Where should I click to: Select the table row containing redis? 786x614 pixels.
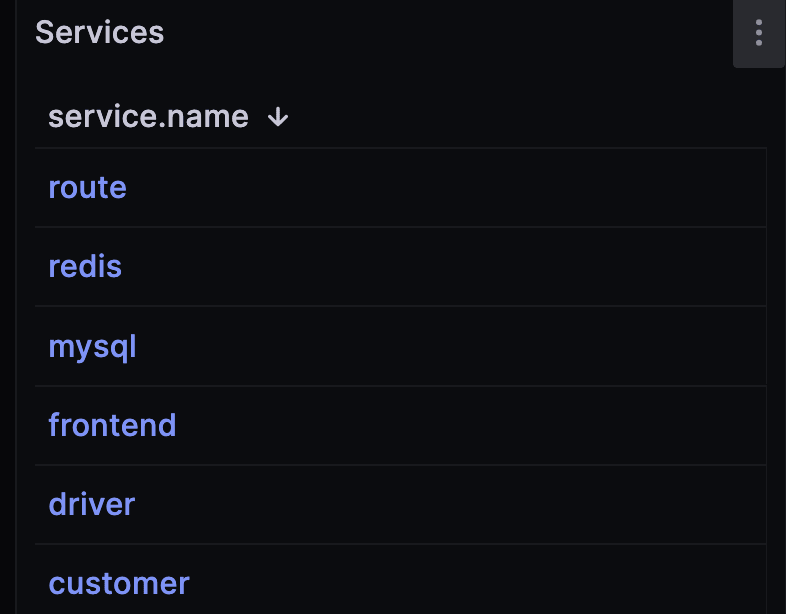(x=401, y=267)
